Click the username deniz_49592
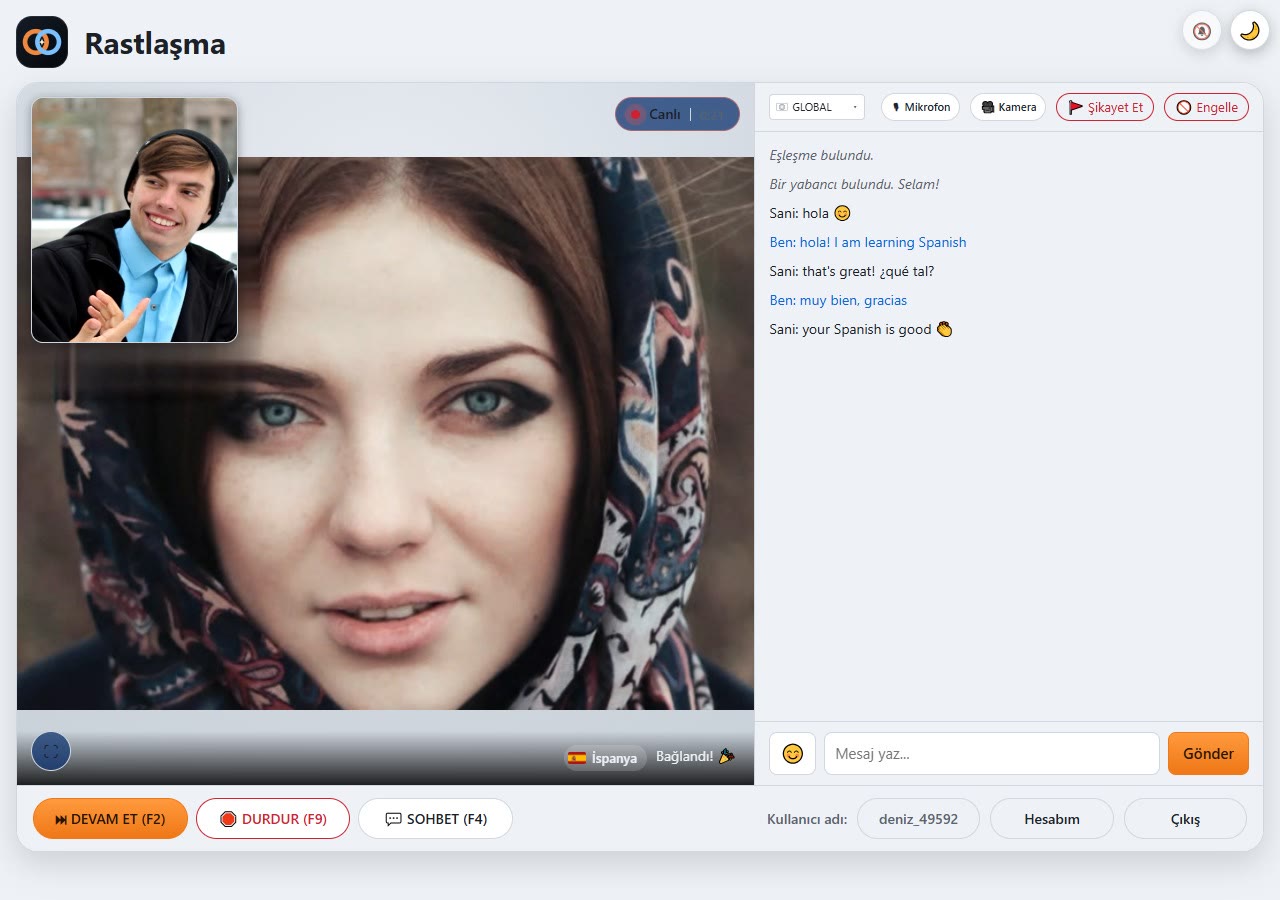This screenshot has width=1280, height=900. (x=918, y=819)
